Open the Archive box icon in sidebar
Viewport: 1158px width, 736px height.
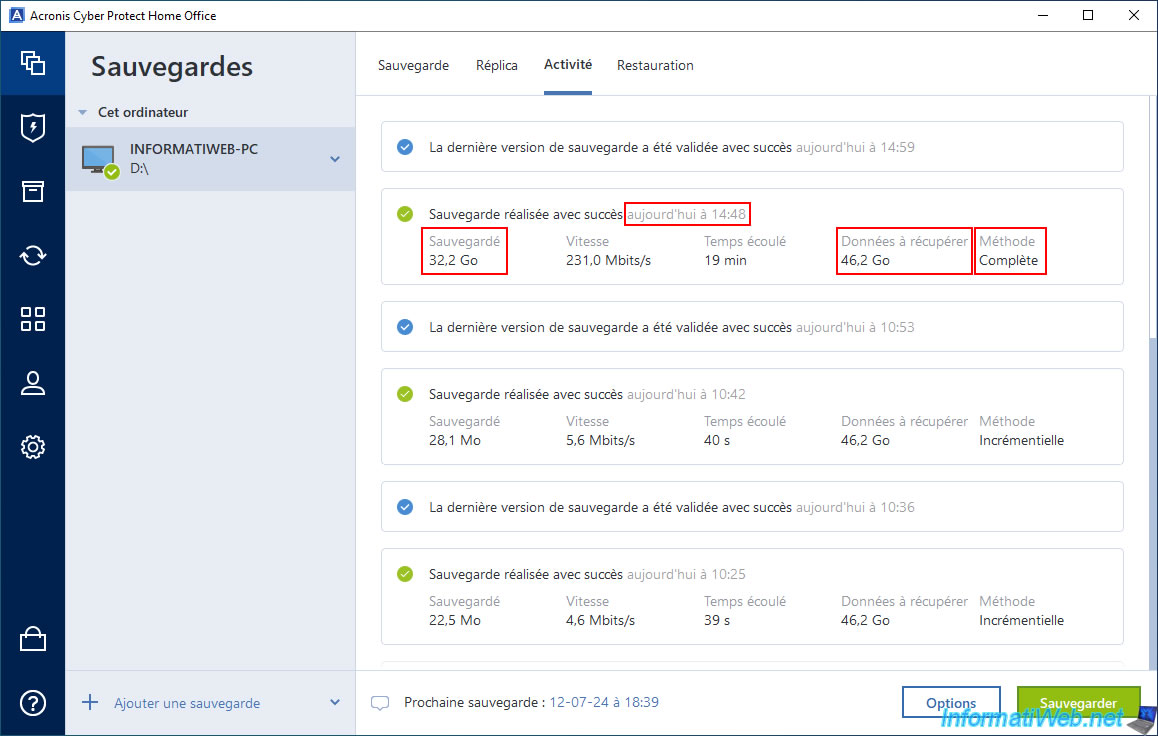point(32,191)
